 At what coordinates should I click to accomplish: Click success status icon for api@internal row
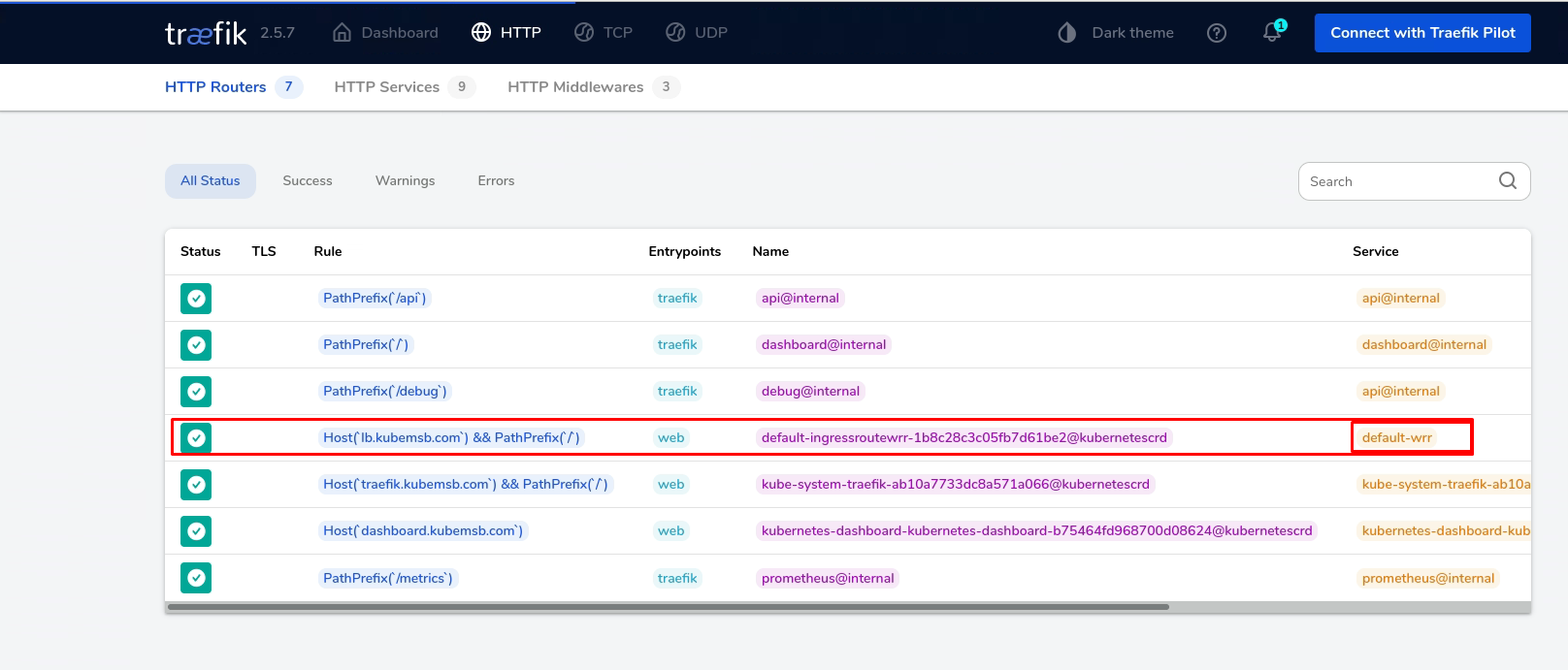(x=196, y=299)
